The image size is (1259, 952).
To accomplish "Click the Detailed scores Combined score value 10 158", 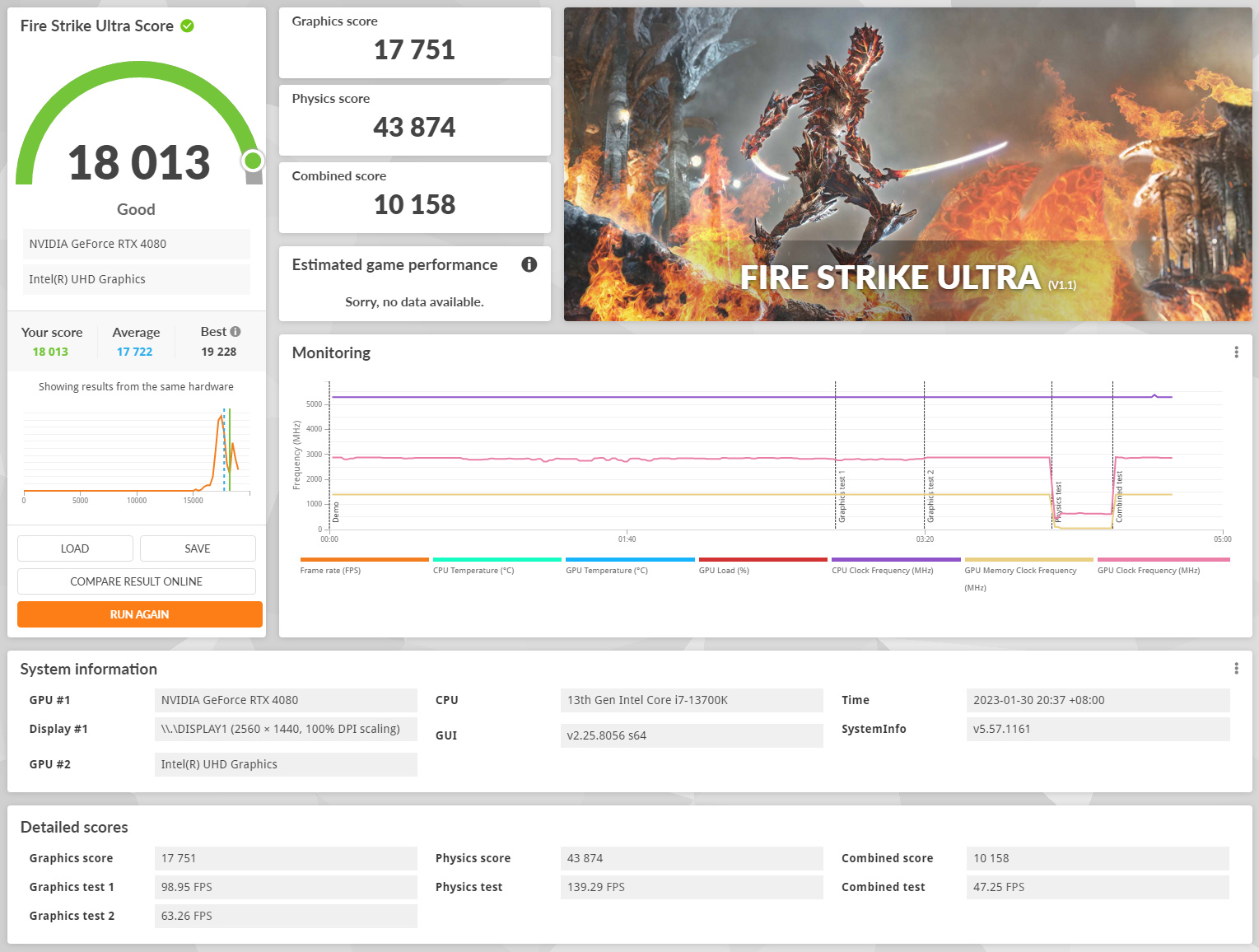I will [x=1098, y=858].
